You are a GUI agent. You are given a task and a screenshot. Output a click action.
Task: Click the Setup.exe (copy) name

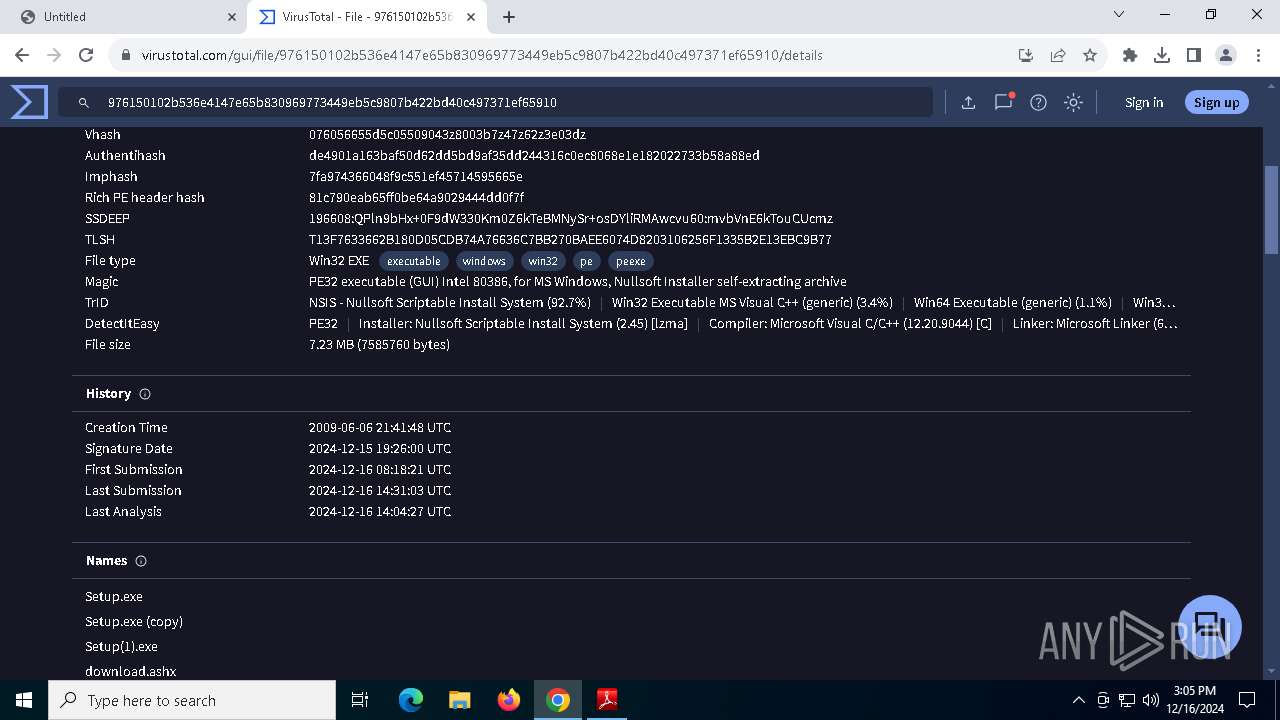pos(134,622)
